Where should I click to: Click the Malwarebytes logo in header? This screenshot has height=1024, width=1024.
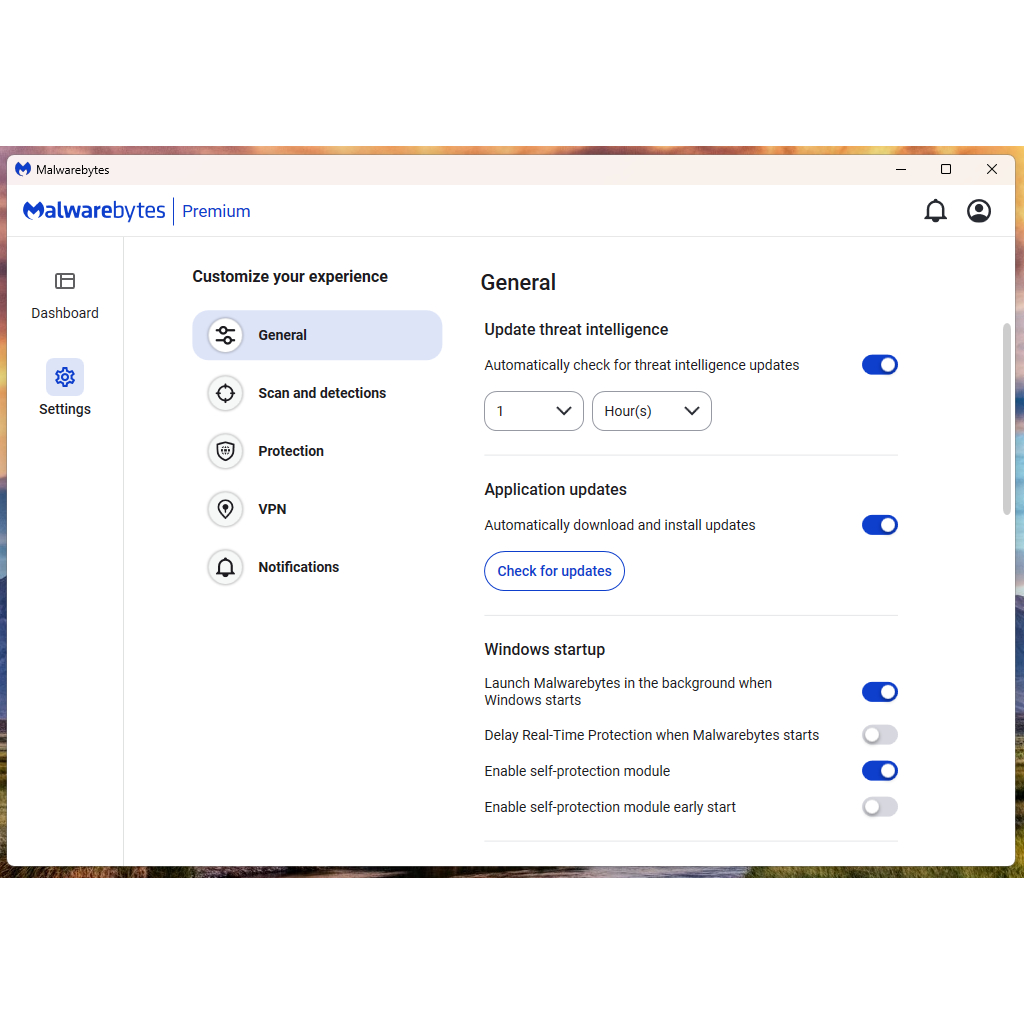(x=94, y=211)
